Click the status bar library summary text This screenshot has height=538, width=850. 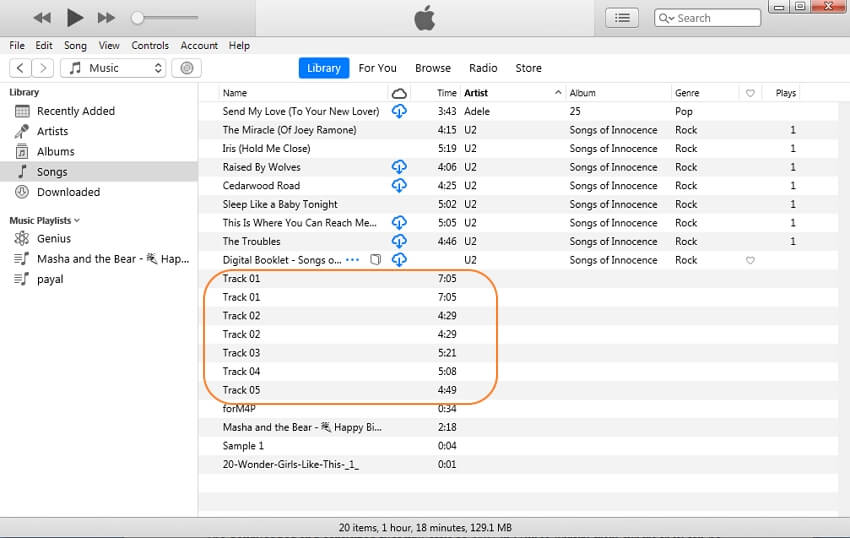(x=425, y=528)
